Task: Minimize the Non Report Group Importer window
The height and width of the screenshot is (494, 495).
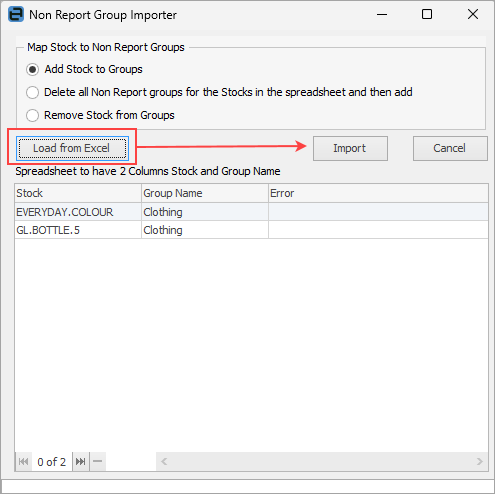Action: [x=382, y=14]
